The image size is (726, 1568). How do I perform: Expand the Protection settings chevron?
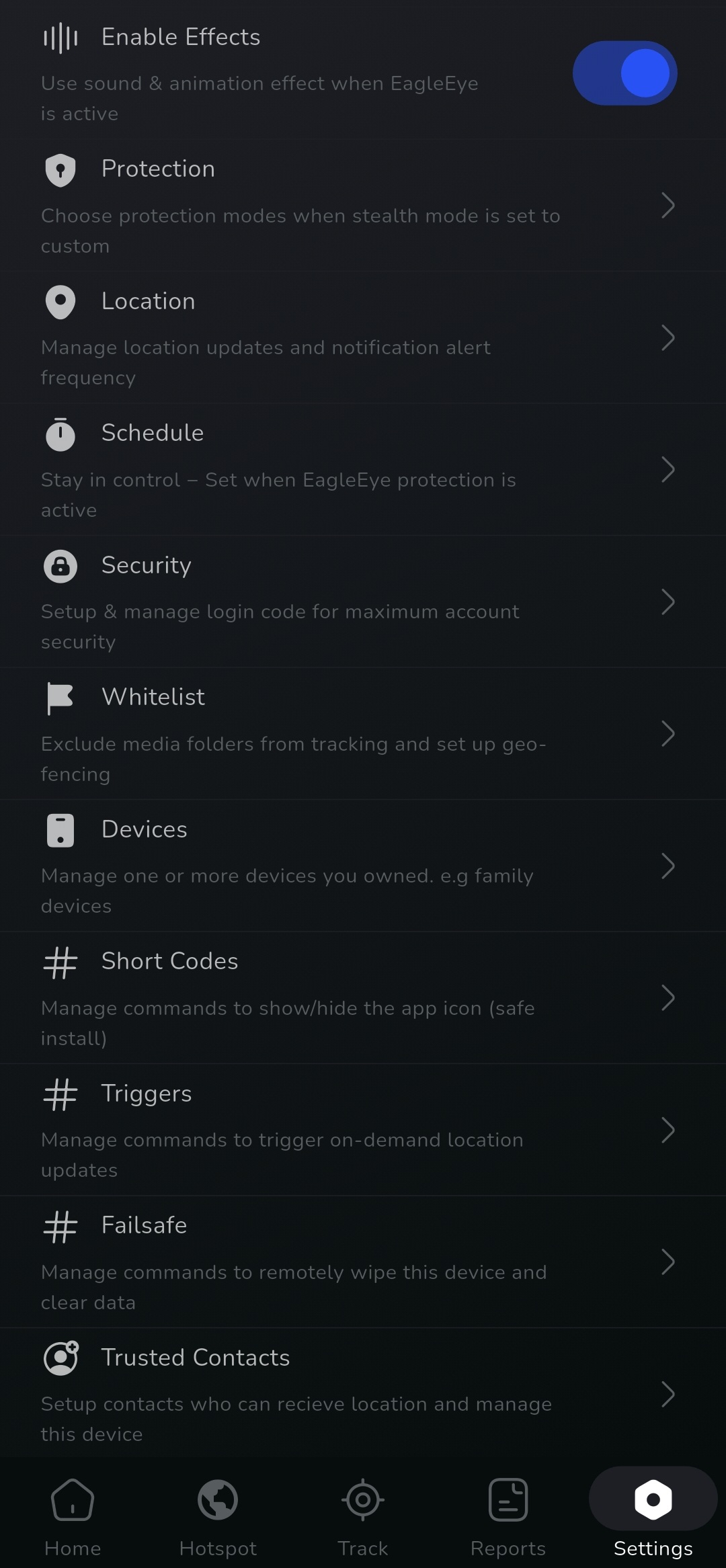(x=668, y=205)
